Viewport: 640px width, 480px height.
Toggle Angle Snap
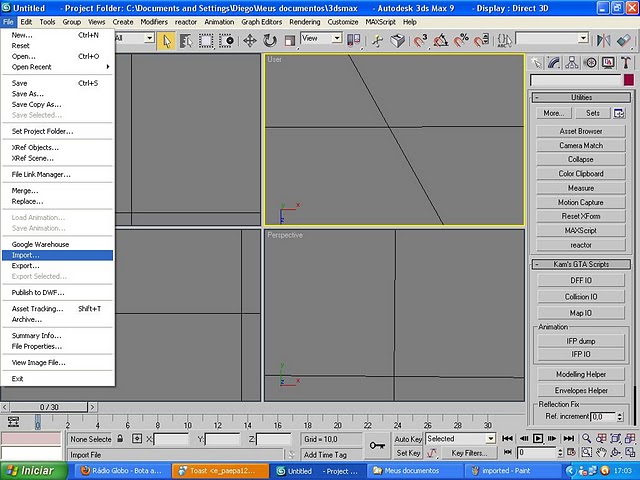click(441, 41)
